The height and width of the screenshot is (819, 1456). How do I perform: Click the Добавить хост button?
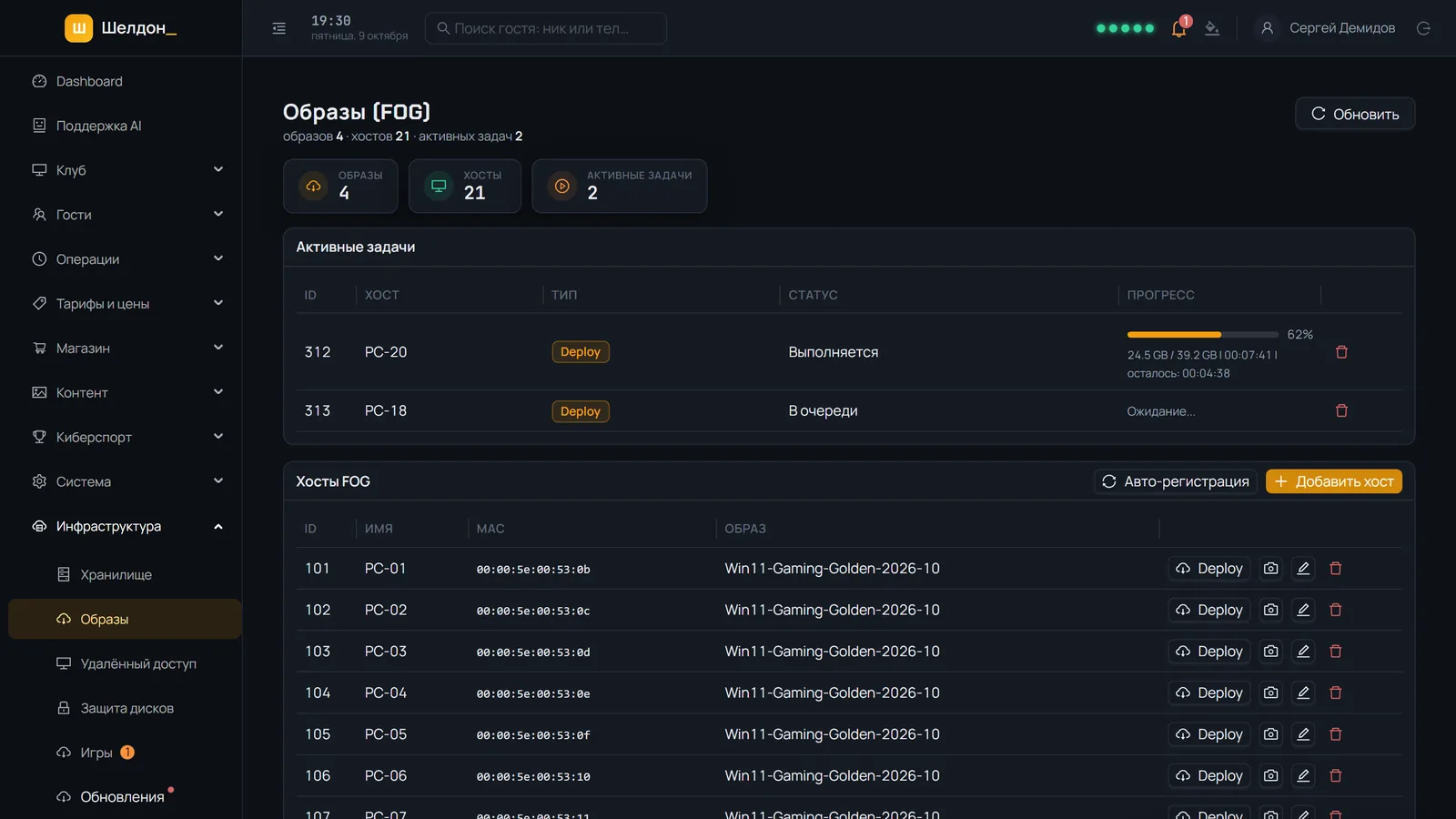(1334, 481)
